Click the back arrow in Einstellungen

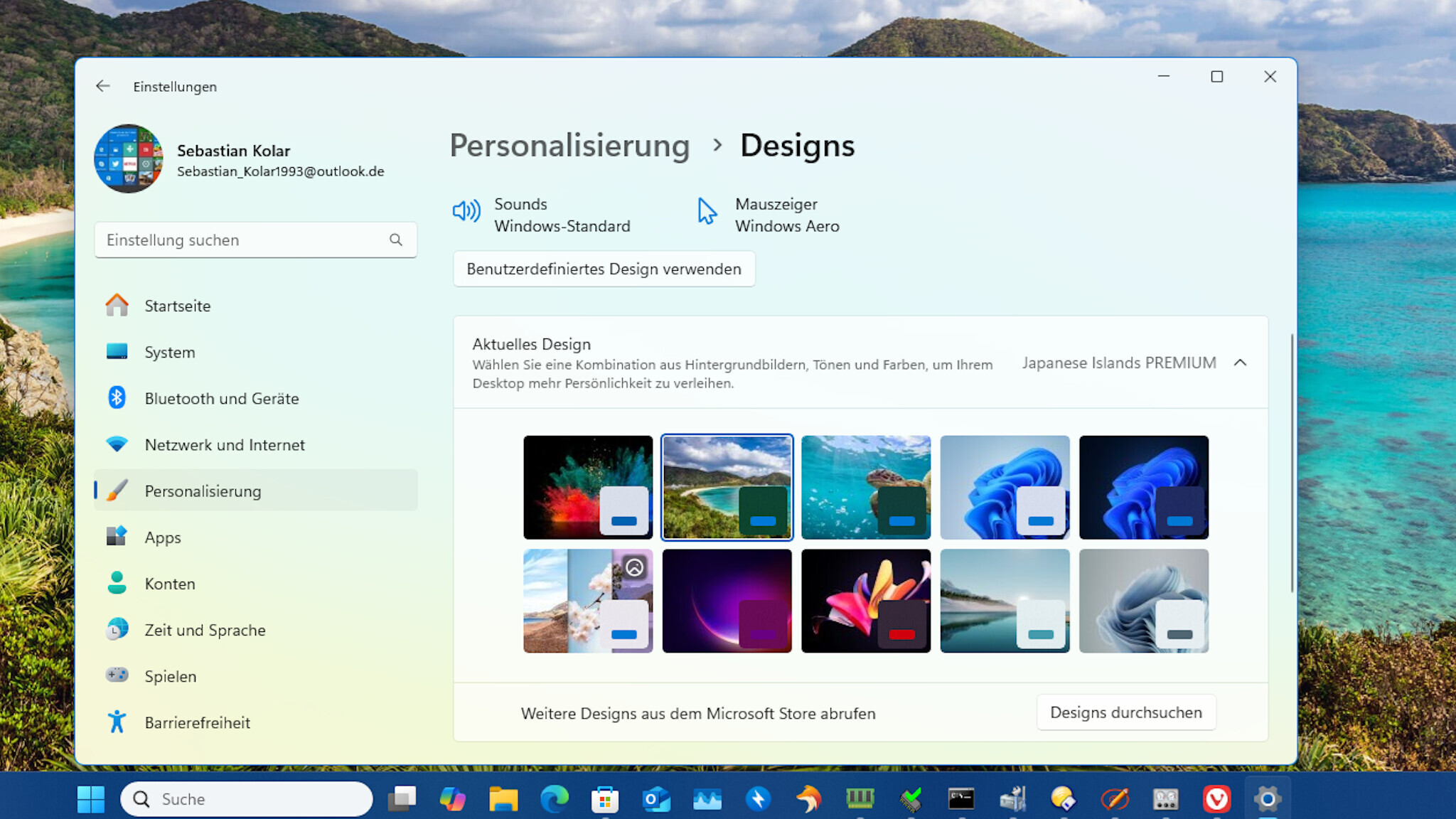tap(102, 86)
